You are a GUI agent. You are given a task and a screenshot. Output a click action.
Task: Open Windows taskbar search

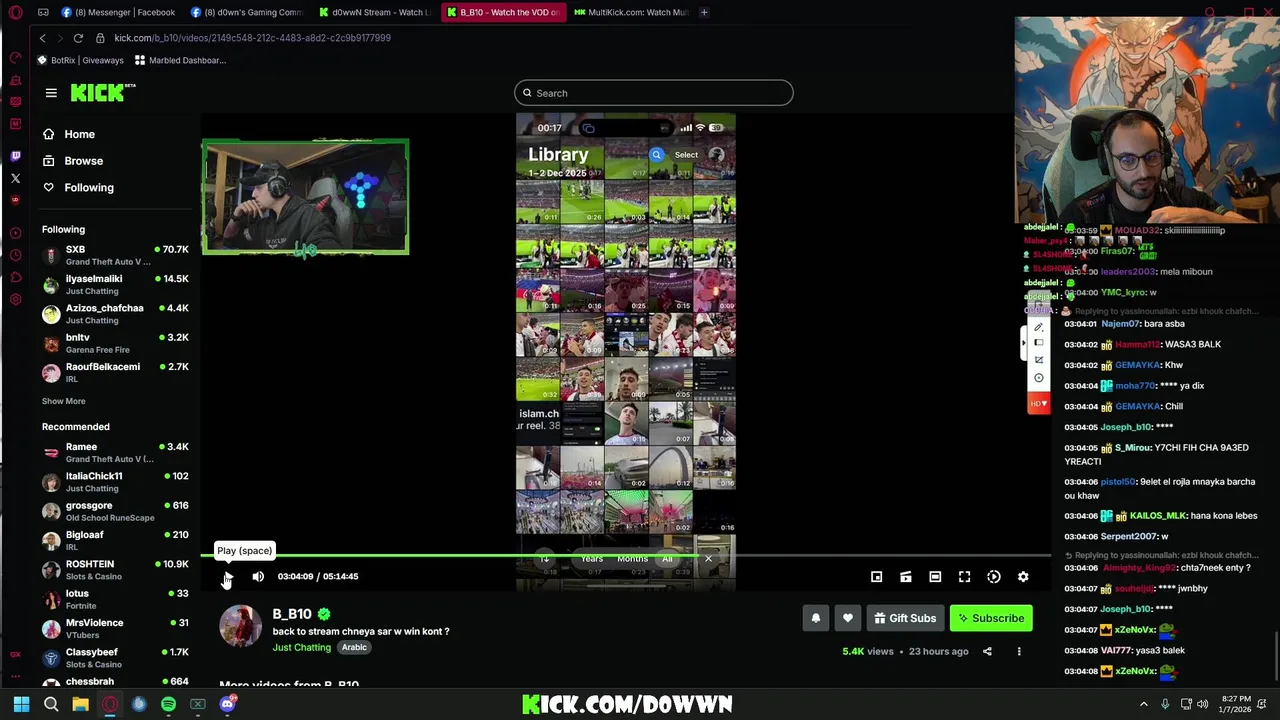[51, 704]
